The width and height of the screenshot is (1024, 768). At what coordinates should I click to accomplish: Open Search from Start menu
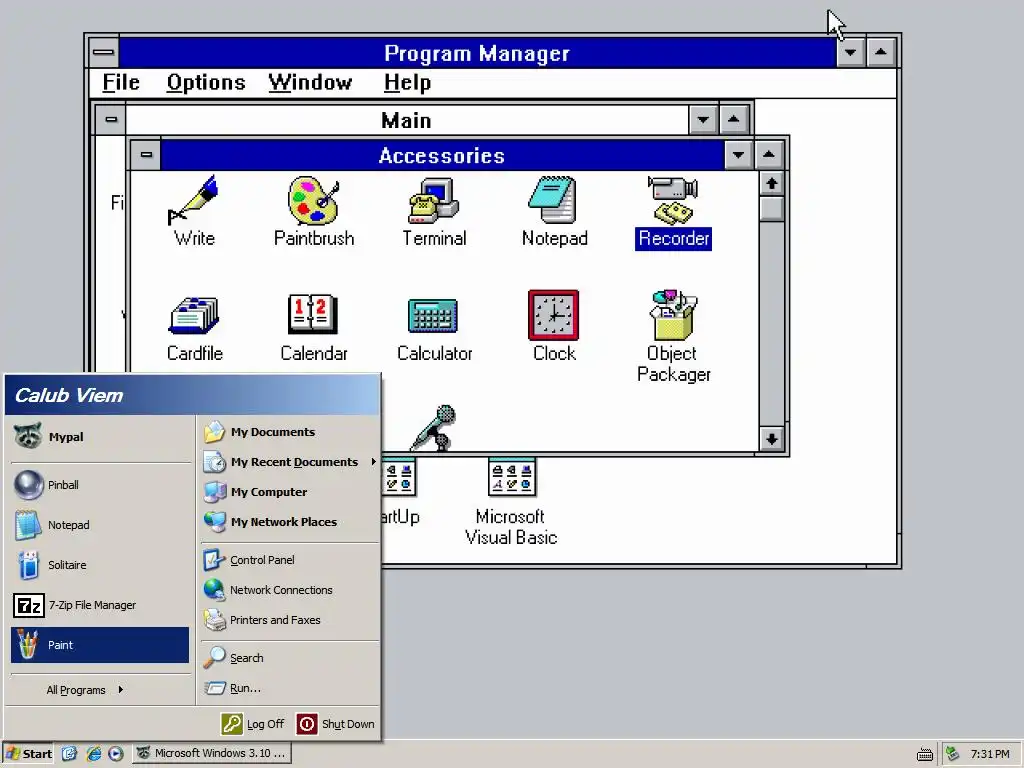click(x=290, y=658)
